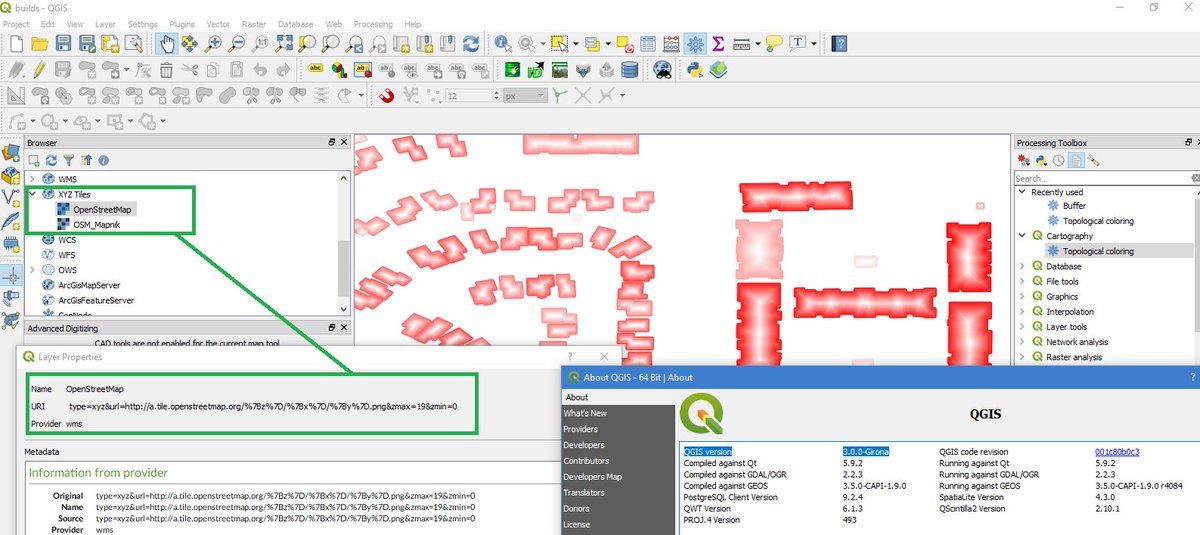Zoom to full extent with the arrows icon
Image resolution: width=1200 pixels, height=535 pixels.
(x=284, y=44)
